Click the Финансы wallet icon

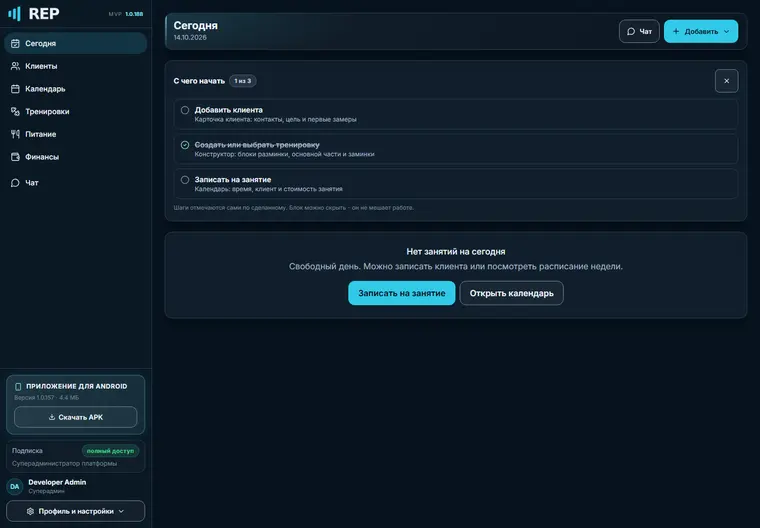tap(15, 157)
